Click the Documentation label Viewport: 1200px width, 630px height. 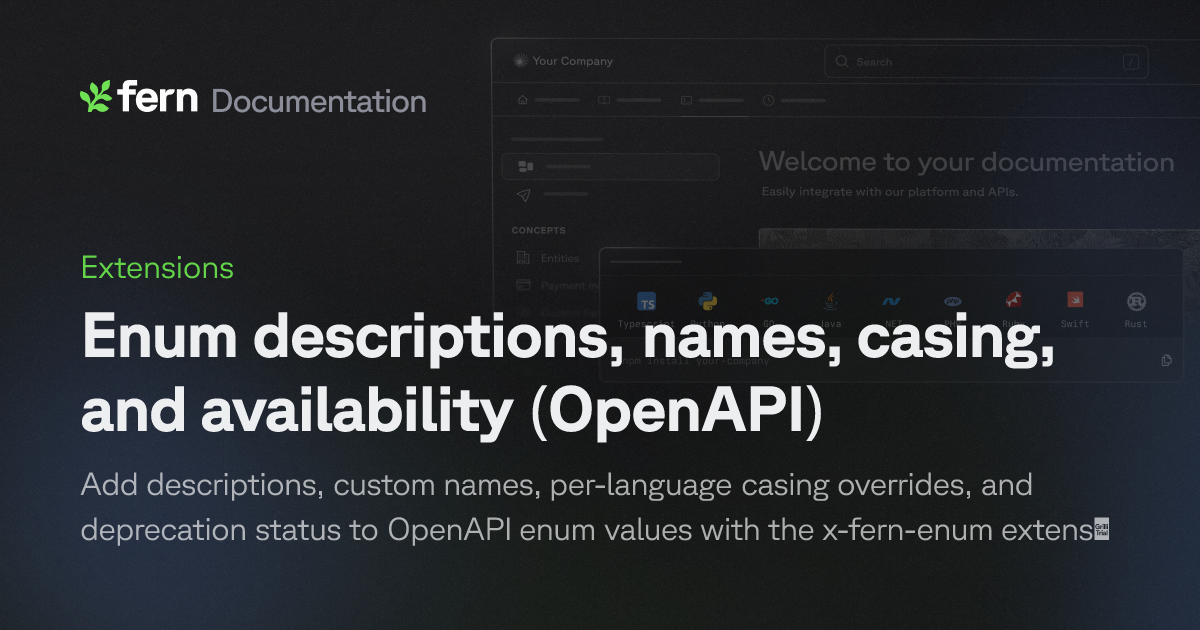[x=319, y=101]
